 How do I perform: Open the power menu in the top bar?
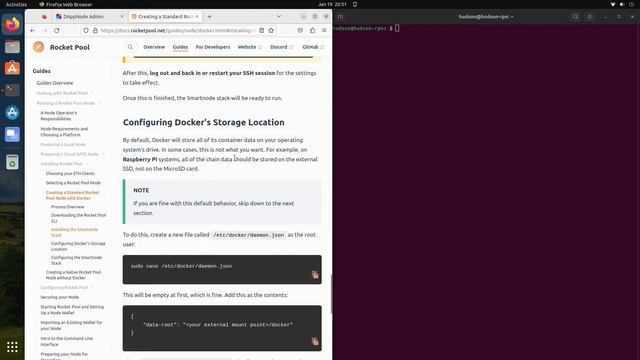pos(631,4)
